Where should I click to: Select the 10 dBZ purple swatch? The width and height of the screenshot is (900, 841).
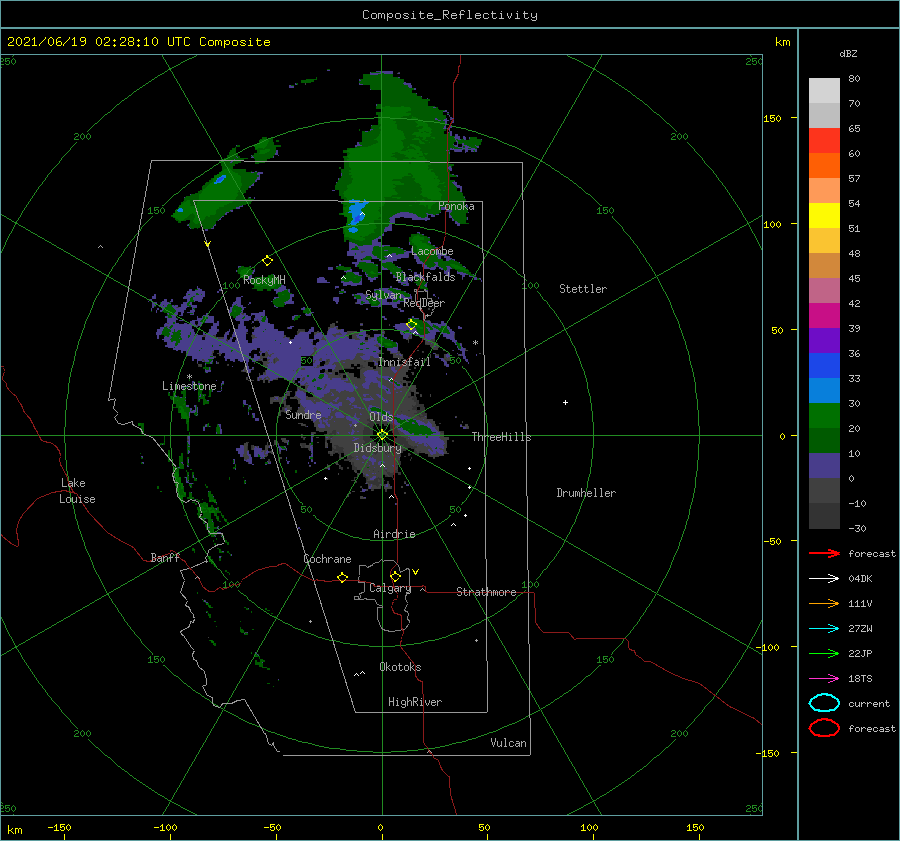[x=824, y=466]
